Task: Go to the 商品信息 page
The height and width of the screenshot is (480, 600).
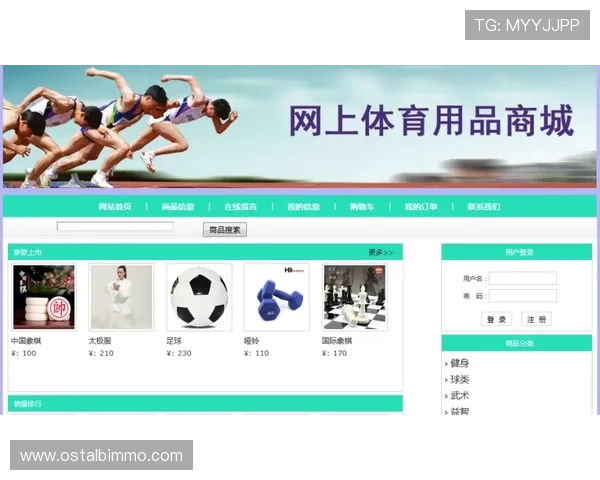Action: tap(178, 207)
